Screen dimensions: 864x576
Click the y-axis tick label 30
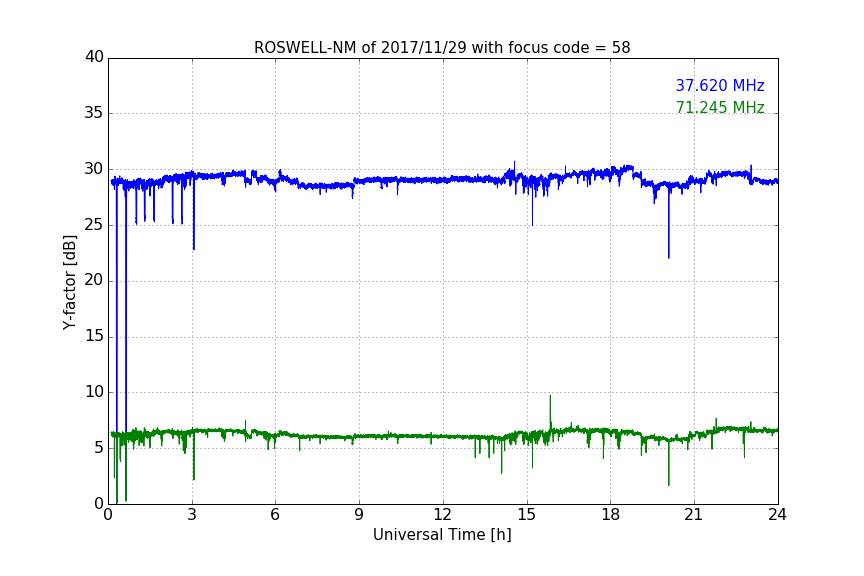pos(94,169)
